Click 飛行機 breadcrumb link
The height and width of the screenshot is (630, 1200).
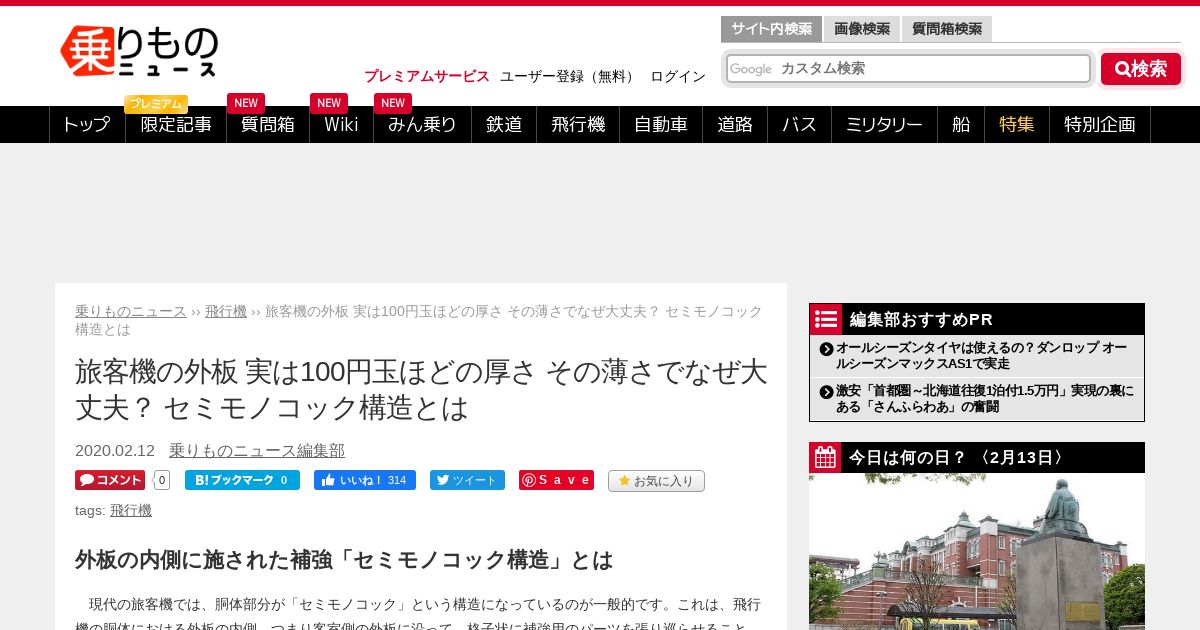(226, 311)
